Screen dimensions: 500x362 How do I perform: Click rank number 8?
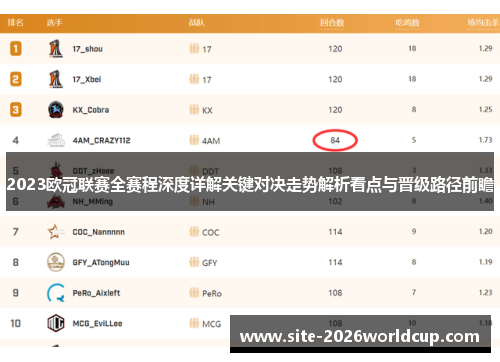pos(16,262)
